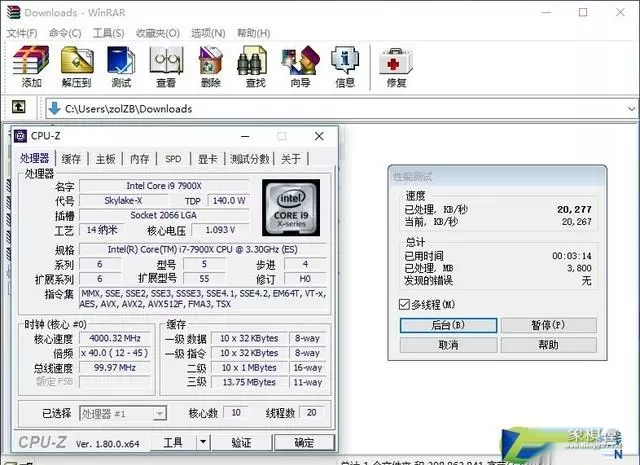The height and width of the screenshot is (465, 640).
Task: Switch to the Mainboard (主板) tab
Action: click(x=105, y=159)
